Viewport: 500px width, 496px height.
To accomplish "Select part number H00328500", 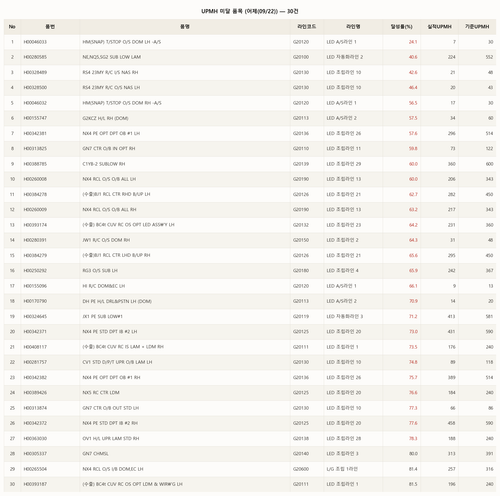I will pos(35,88).
